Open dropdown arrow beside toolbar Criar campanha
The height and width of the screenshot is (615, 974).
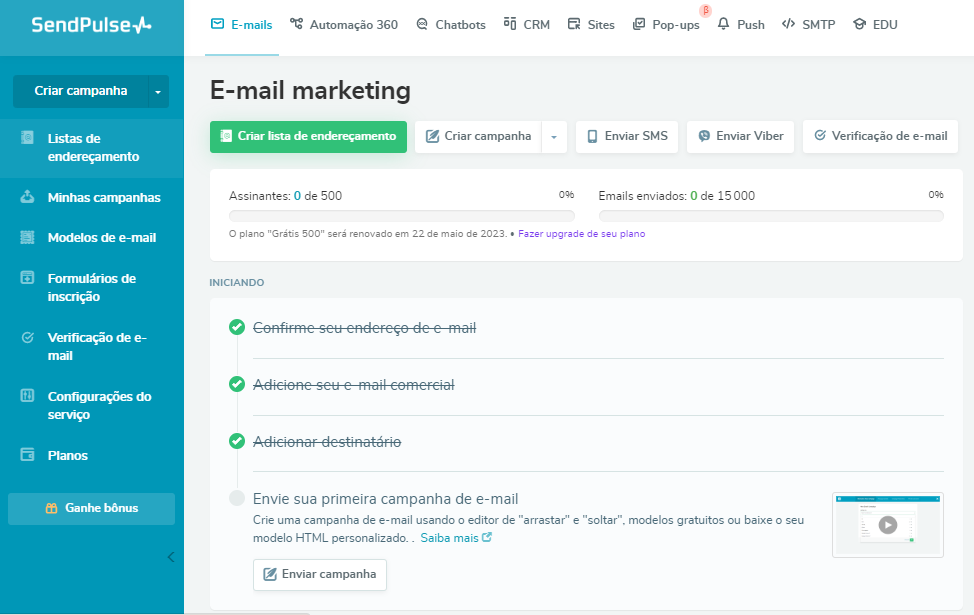coord(555,137)
